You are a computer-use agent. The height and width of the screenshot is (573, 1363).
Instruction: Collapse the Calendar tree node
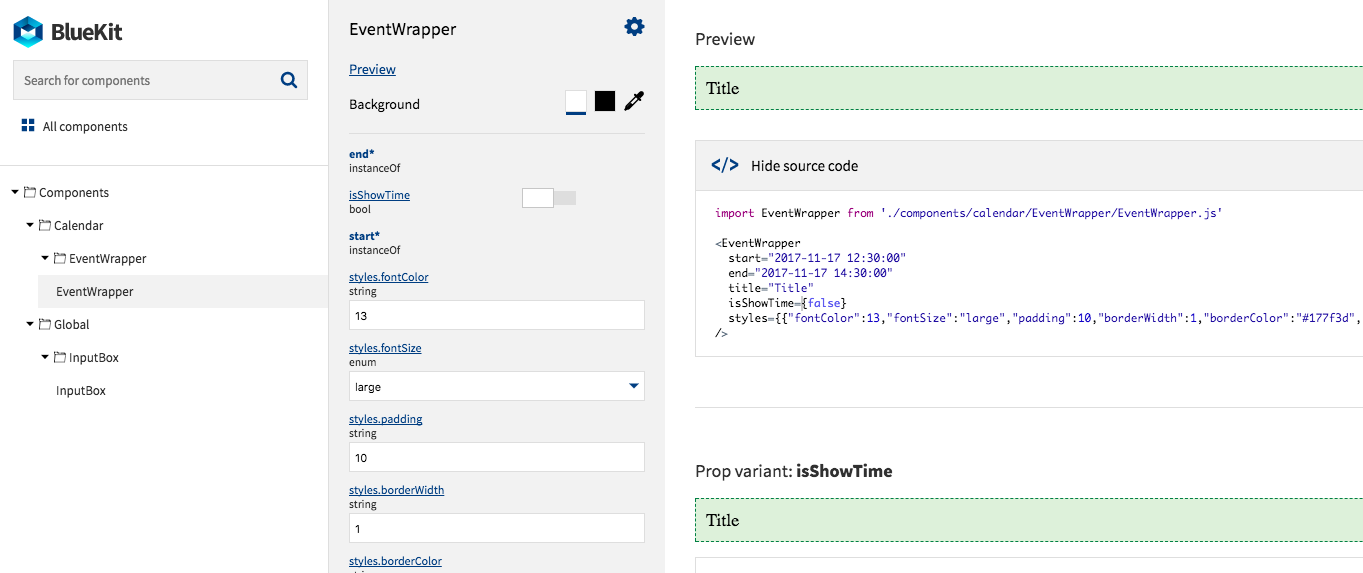(x=30, y=225)
